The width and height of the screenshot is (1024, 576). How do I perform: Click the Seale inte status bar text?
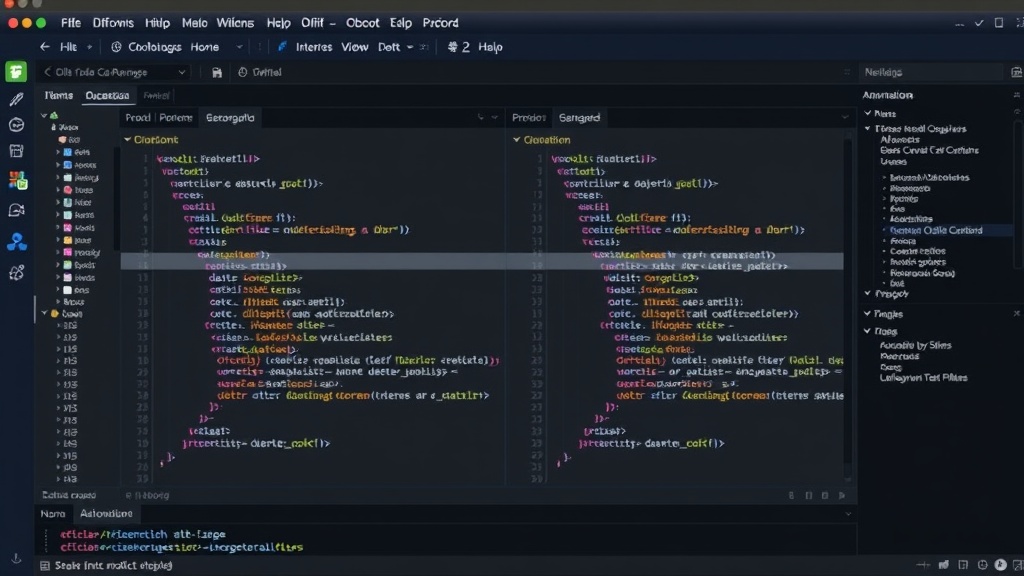(113, 566)
